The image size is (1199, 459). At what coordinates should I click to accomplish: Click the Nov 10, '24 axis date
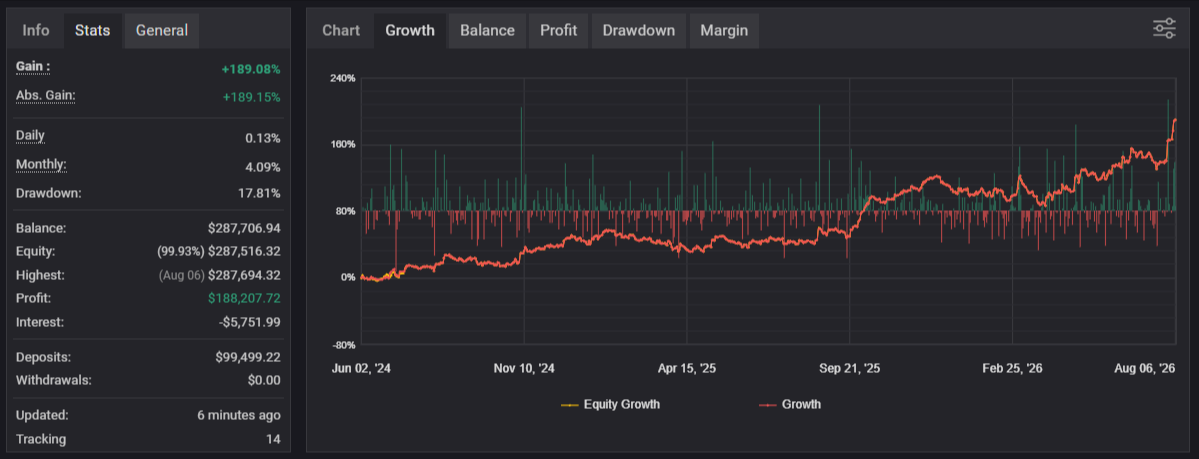[525, 368]
